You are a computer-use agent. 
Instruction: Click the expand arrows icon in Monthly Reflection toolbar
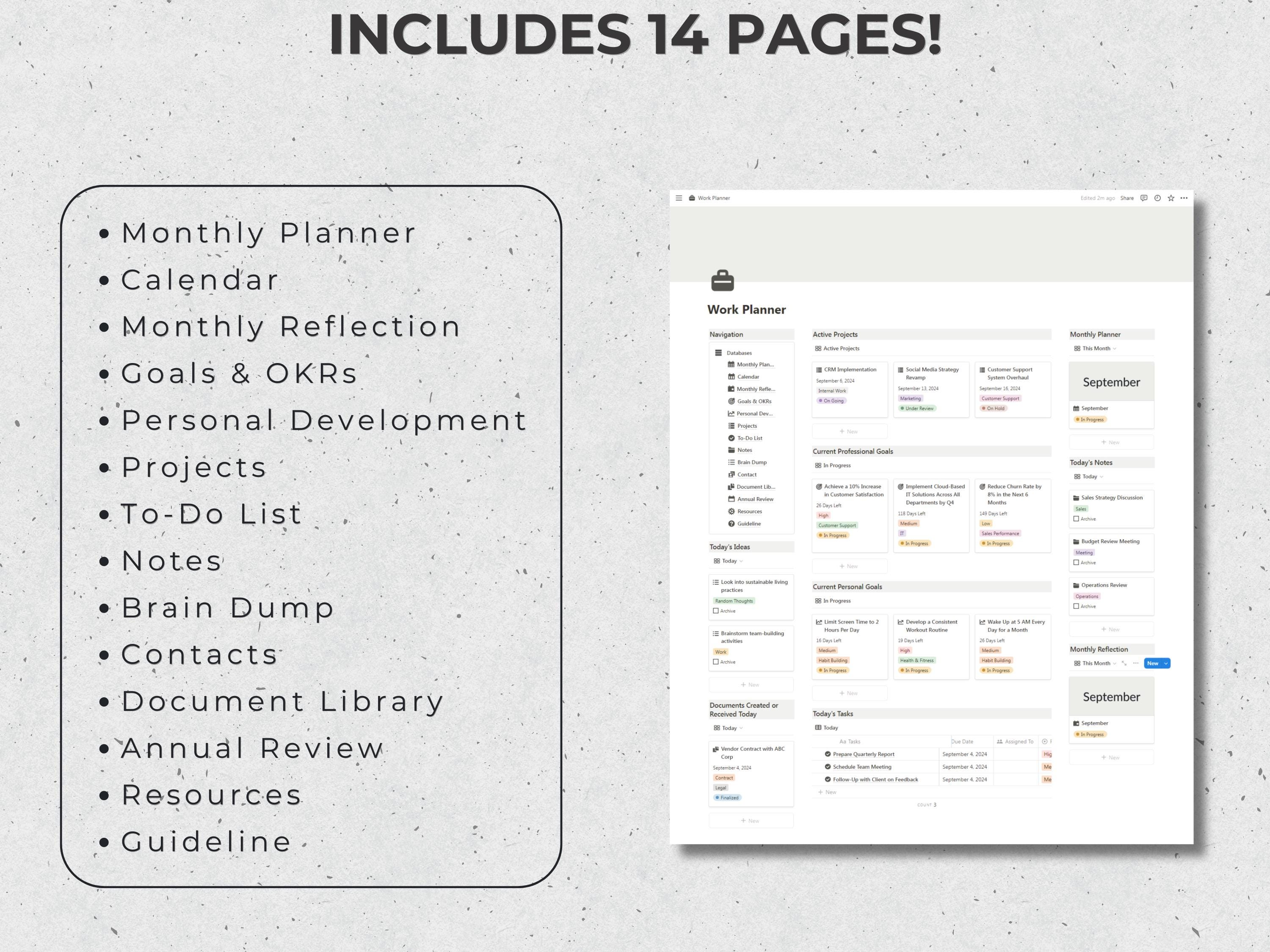point(1124,663)
